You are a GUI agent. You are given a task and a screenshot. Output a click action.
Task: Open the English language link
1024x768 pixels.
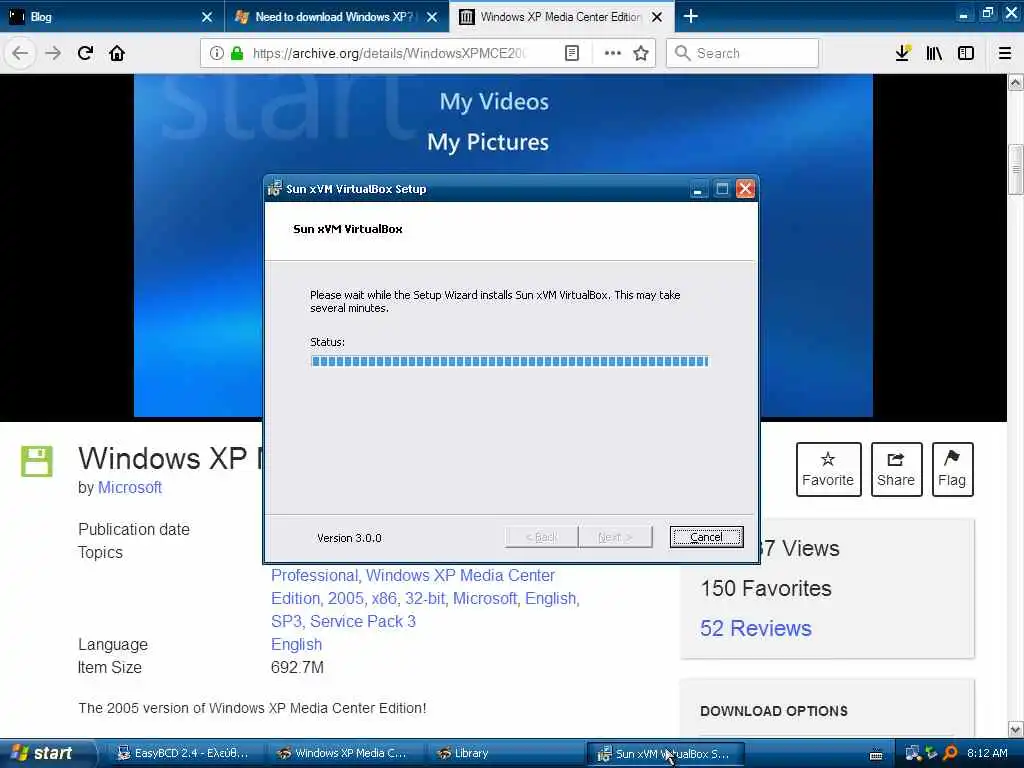tap(296, 645)
